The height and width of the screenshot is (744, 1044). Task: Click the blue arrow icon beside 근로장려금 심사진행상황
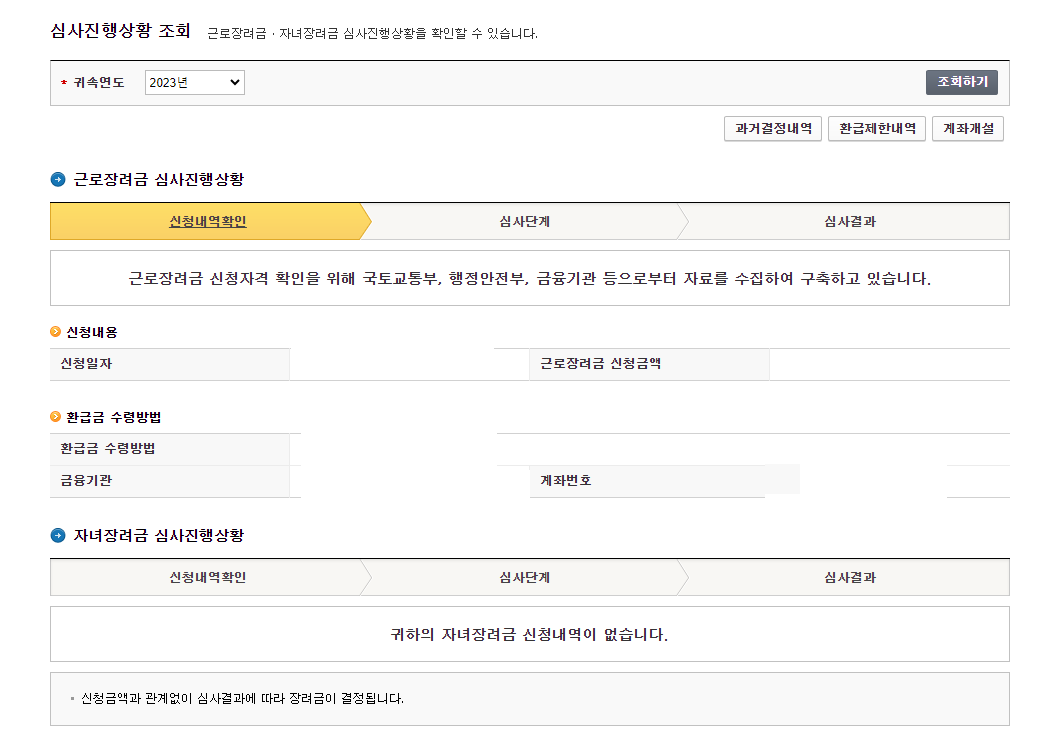56,180
